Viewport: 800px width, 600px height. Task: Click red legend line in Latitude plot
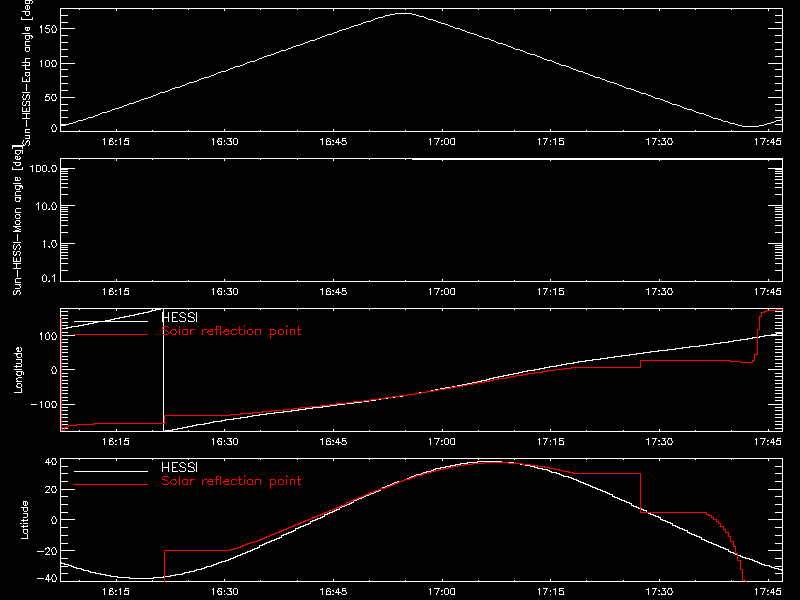111,484
